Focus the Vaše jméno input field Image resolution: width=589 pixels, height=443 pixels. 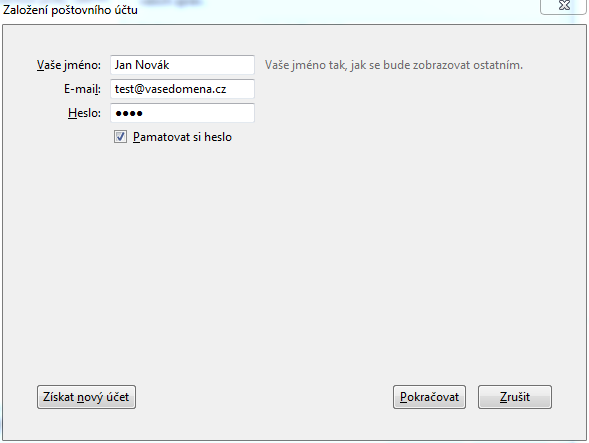182,65
